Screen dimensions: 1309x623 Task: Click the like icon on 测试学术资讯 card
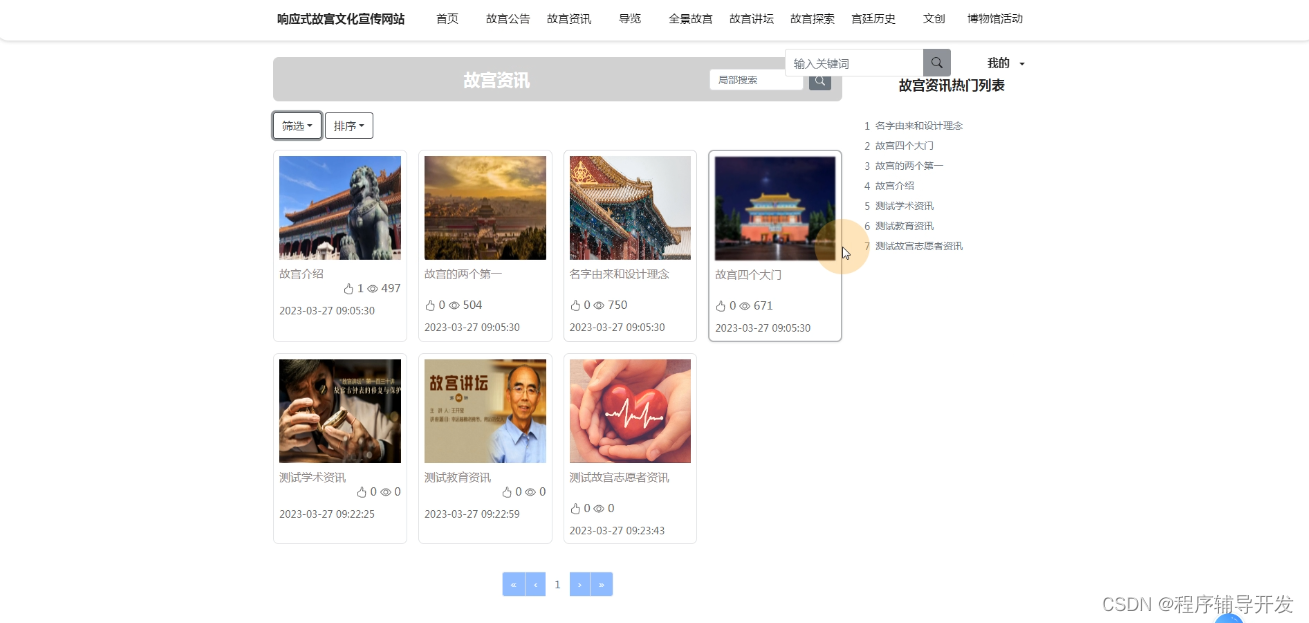362,492
